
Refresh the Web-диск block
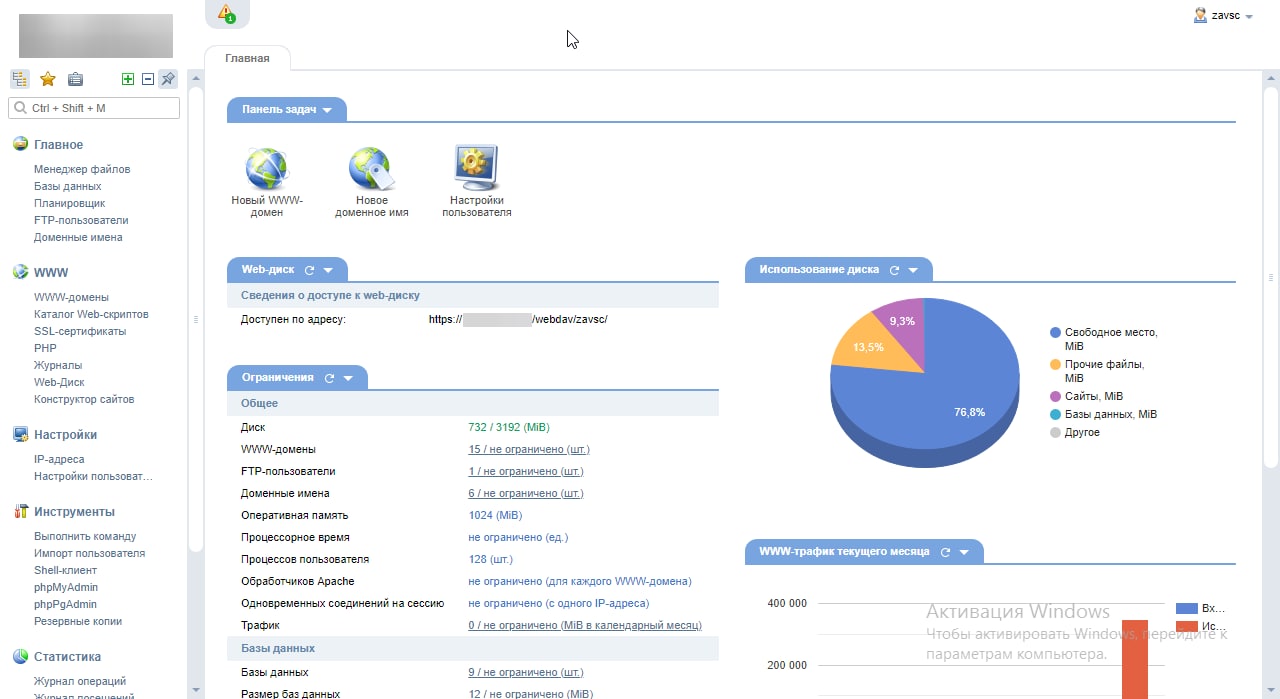tap(309, 270)
